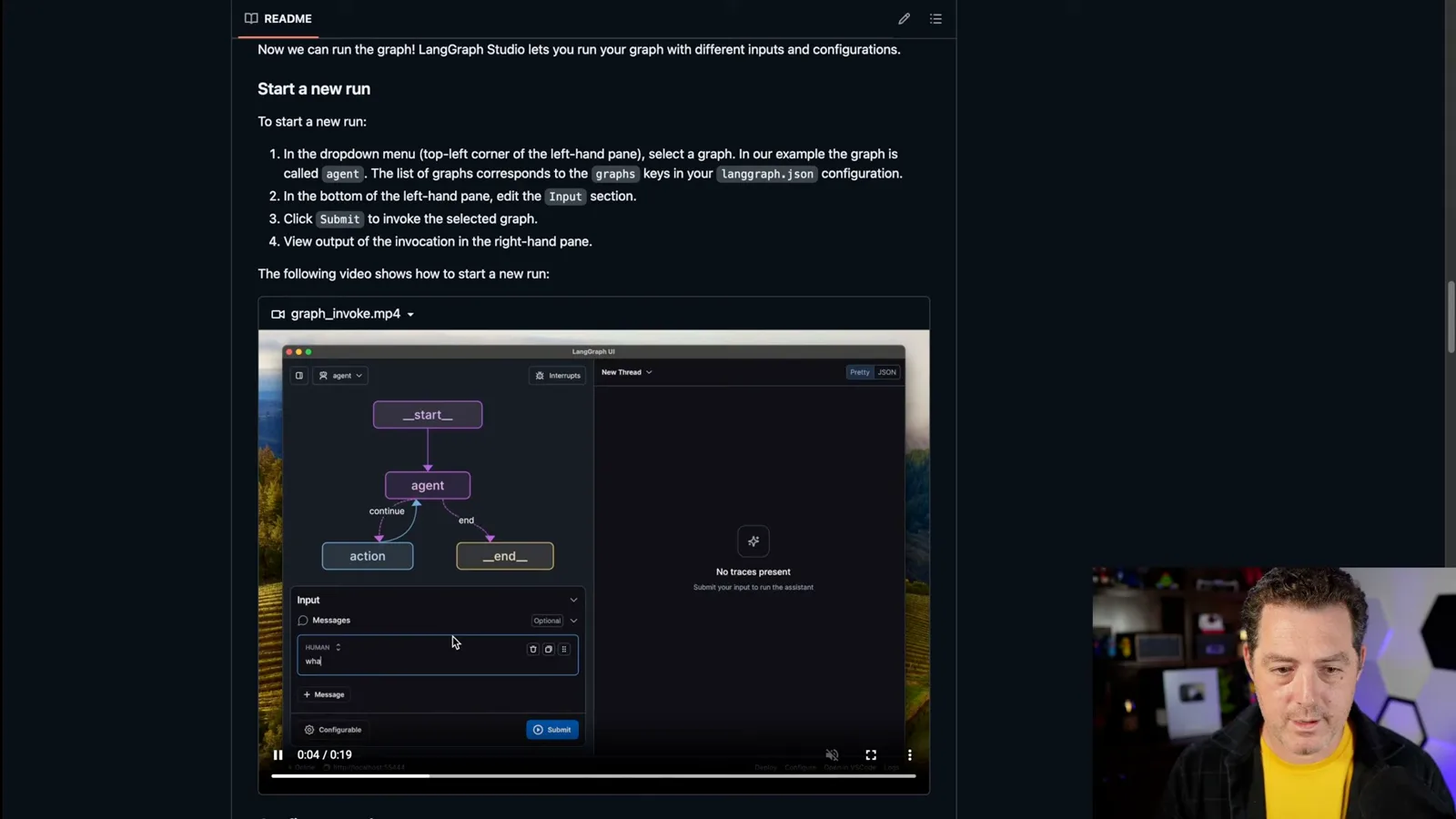Click the 'langgraph.json' code text

(767, 174)
